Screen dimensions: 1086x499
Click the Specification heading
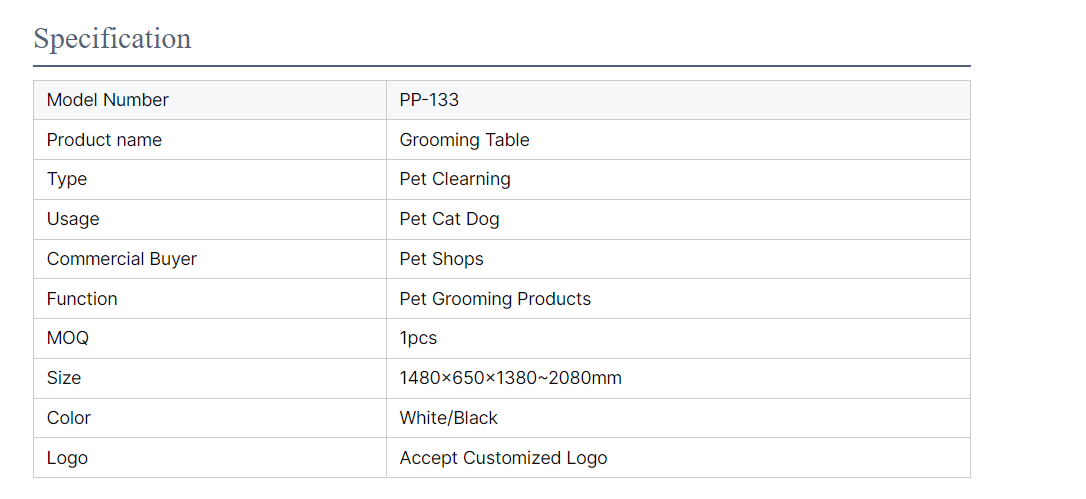click(x=112, y=38)
